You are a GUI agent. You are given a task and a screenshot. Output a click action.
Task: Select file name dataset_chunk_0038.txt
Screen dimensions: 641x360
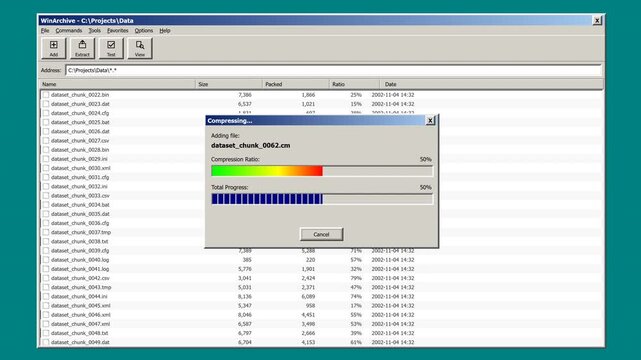(80, 241)
